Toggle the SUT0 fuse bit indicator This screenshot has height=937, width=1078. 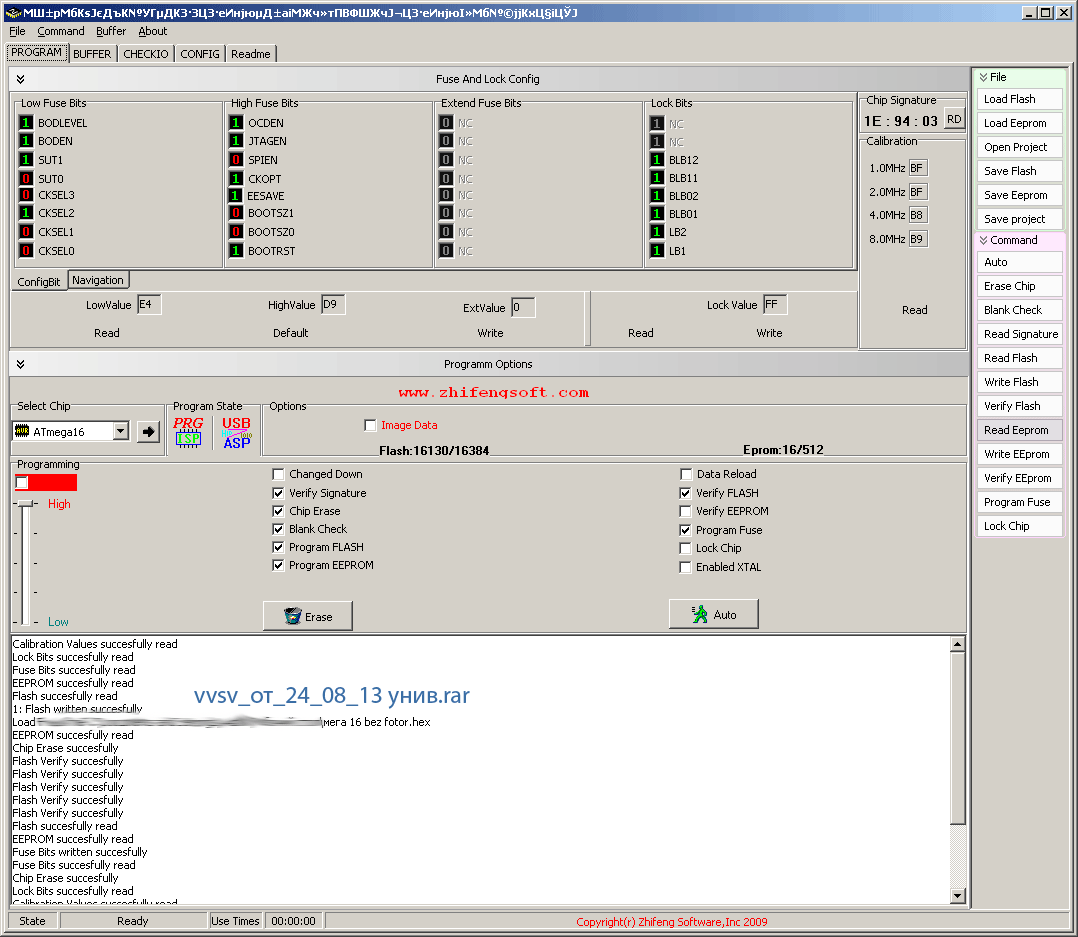click(x=25, y=178)
